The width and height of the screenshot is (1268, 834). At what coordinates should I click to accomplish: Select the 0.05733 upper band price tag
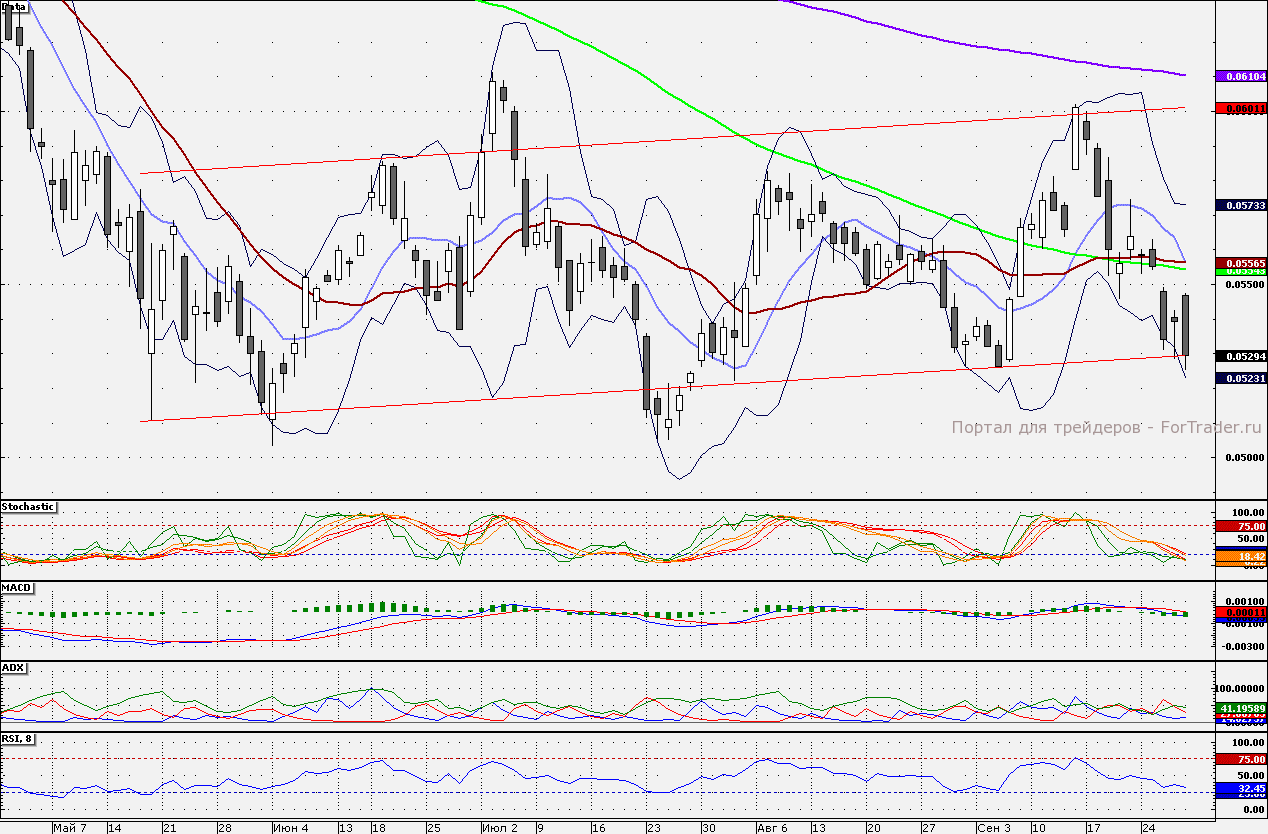point(1240,205)
